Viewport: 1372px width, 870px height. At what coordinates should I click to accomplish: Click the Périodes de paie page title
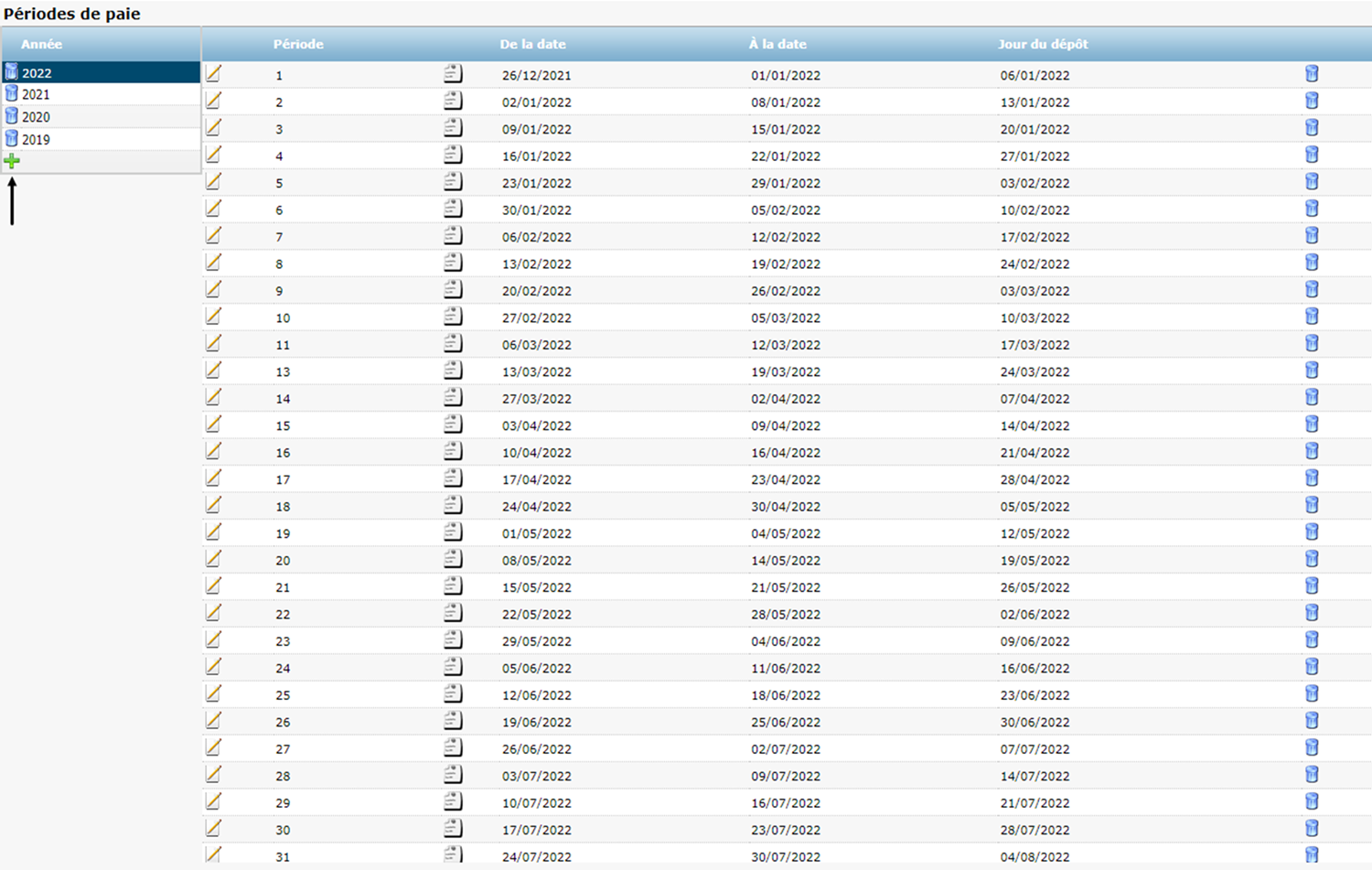(x=72, y=14)
